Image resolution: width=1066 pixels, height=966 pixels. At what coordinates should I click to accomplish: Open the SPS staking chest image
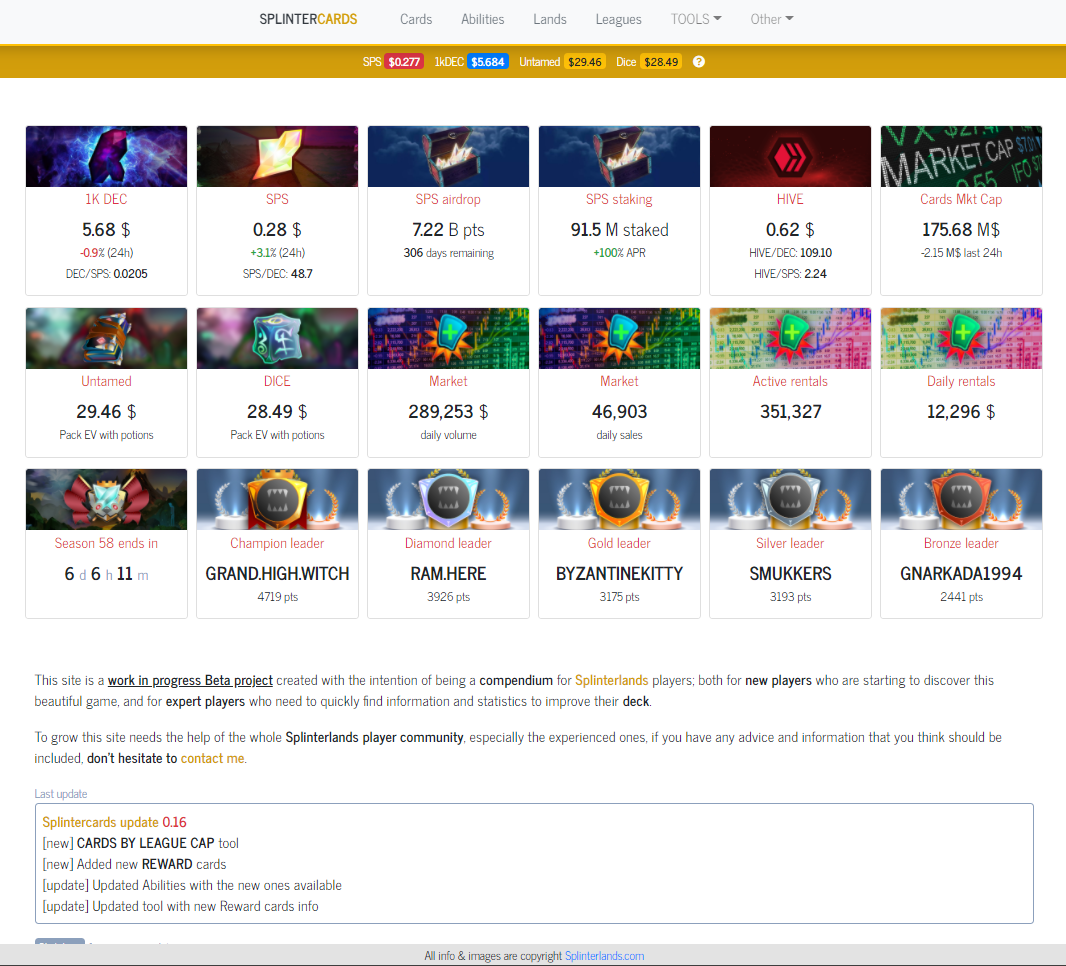(x=619, y=156)
